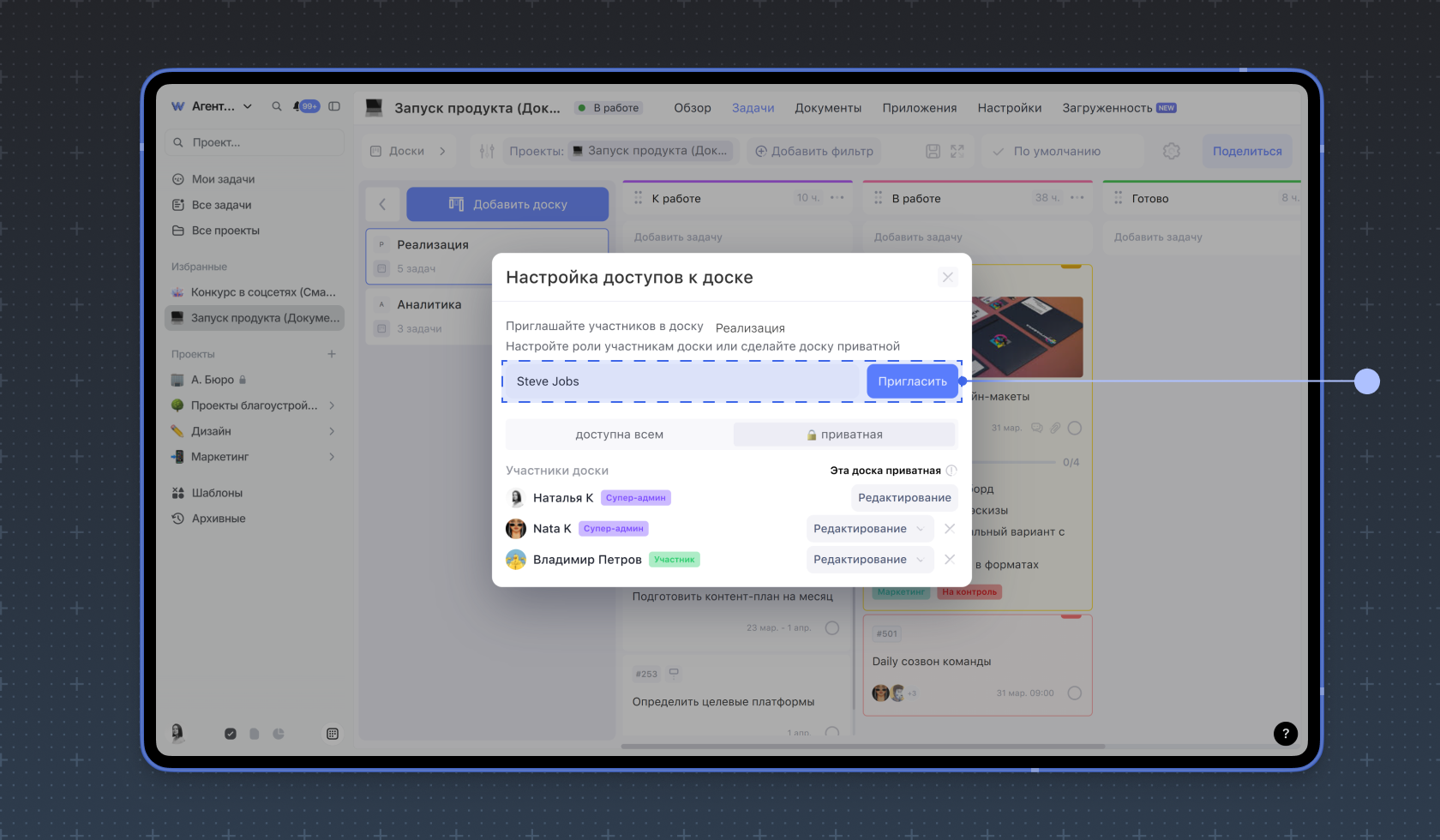Switch to the Документы tab
Screen dimensions: 1440x840
point(827,108)
